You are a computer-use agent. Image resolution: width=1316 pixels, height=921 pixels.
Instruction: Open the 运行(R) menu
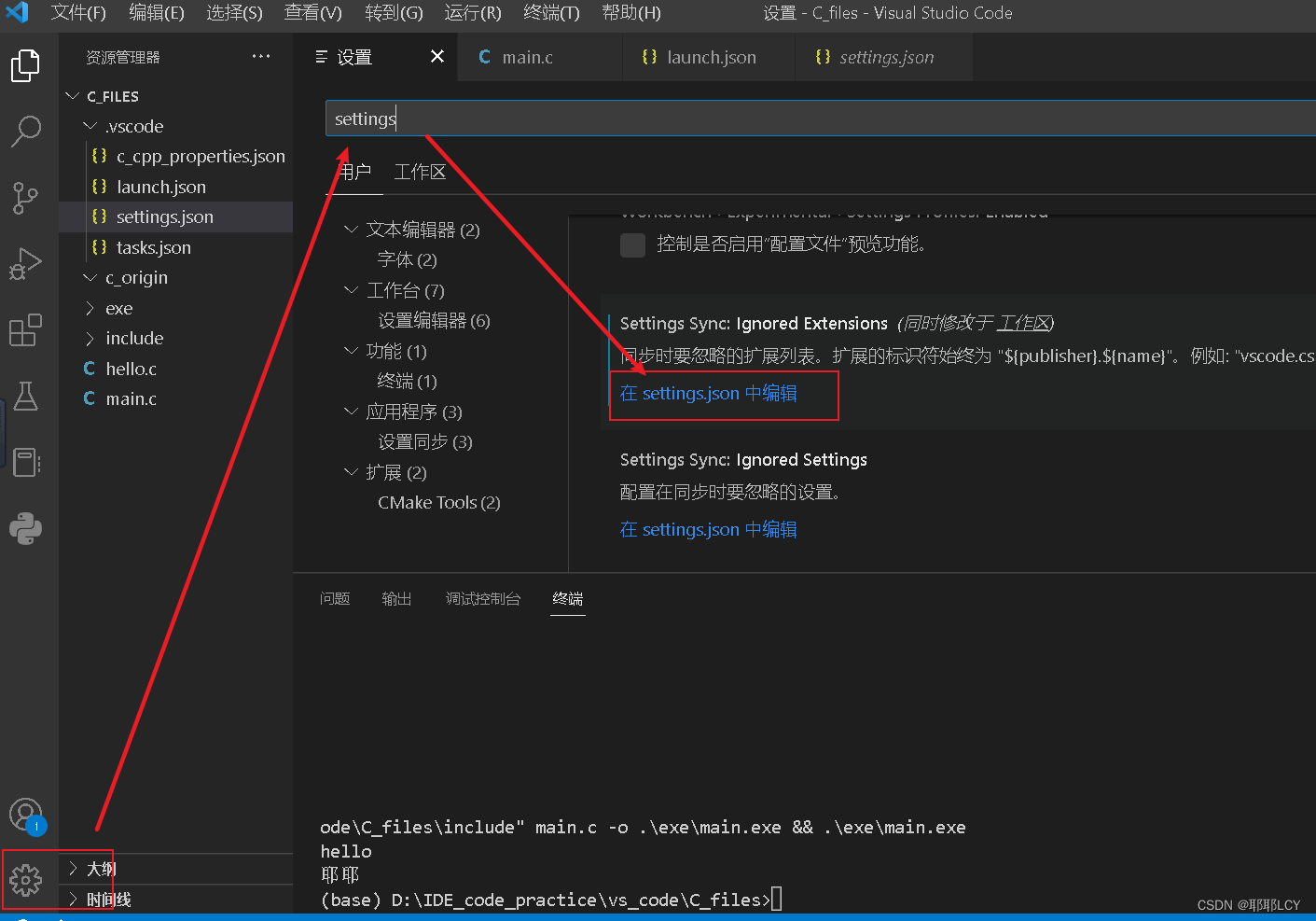click(x=473, y=13)
